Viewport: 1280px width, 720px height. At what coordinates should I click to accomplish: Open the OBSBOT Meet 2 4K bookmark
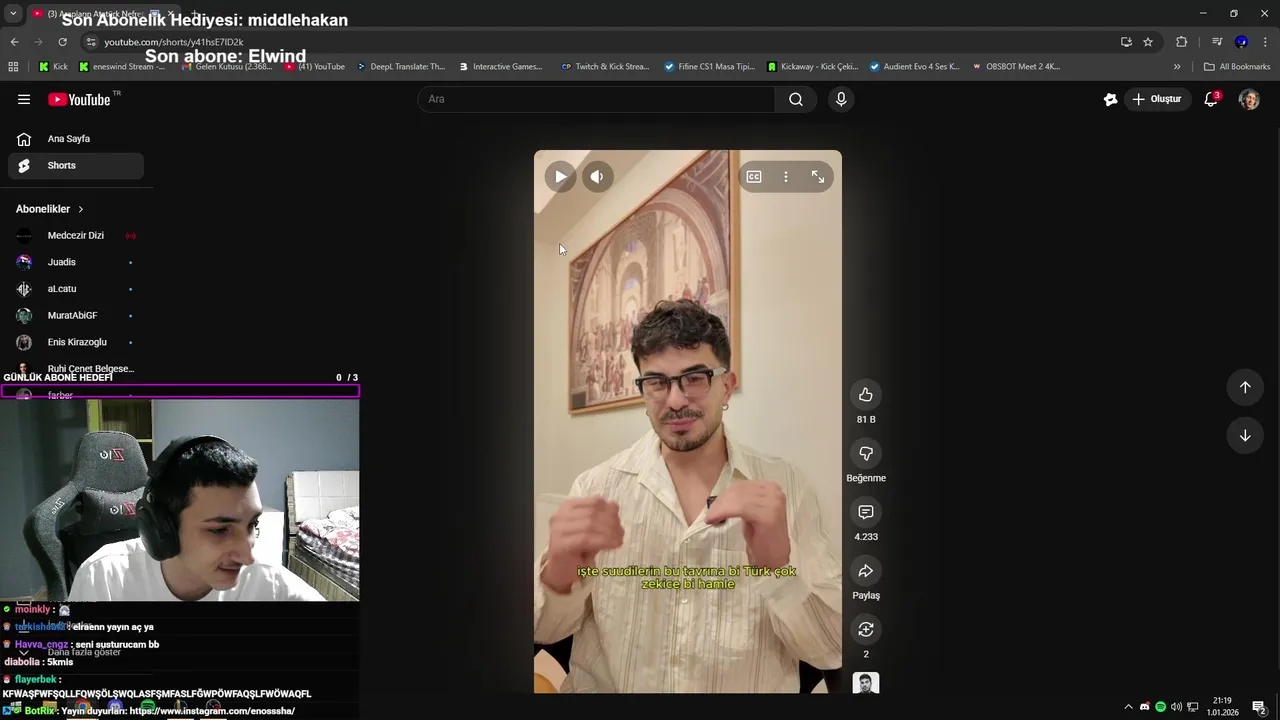click(1016, 67)
